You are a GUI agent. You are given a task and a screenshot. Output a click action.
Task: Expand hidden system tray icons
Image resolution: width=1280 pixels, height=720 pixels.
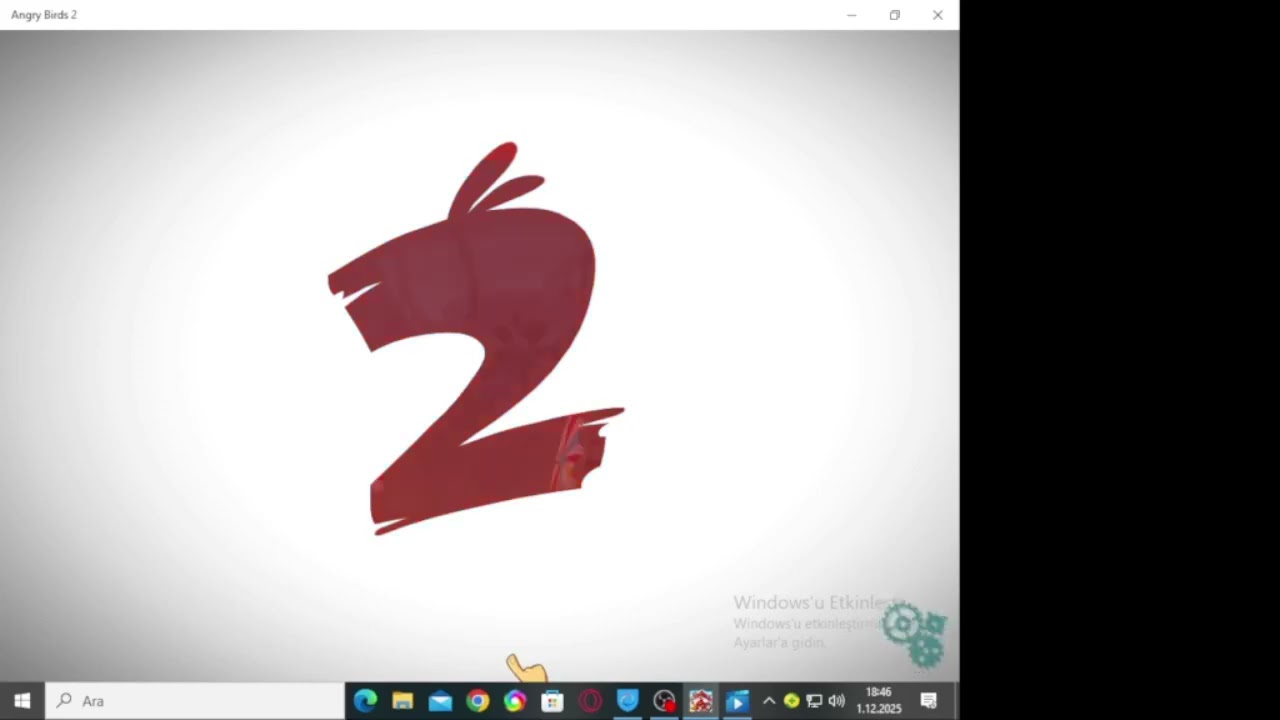(x=769, y=701)
